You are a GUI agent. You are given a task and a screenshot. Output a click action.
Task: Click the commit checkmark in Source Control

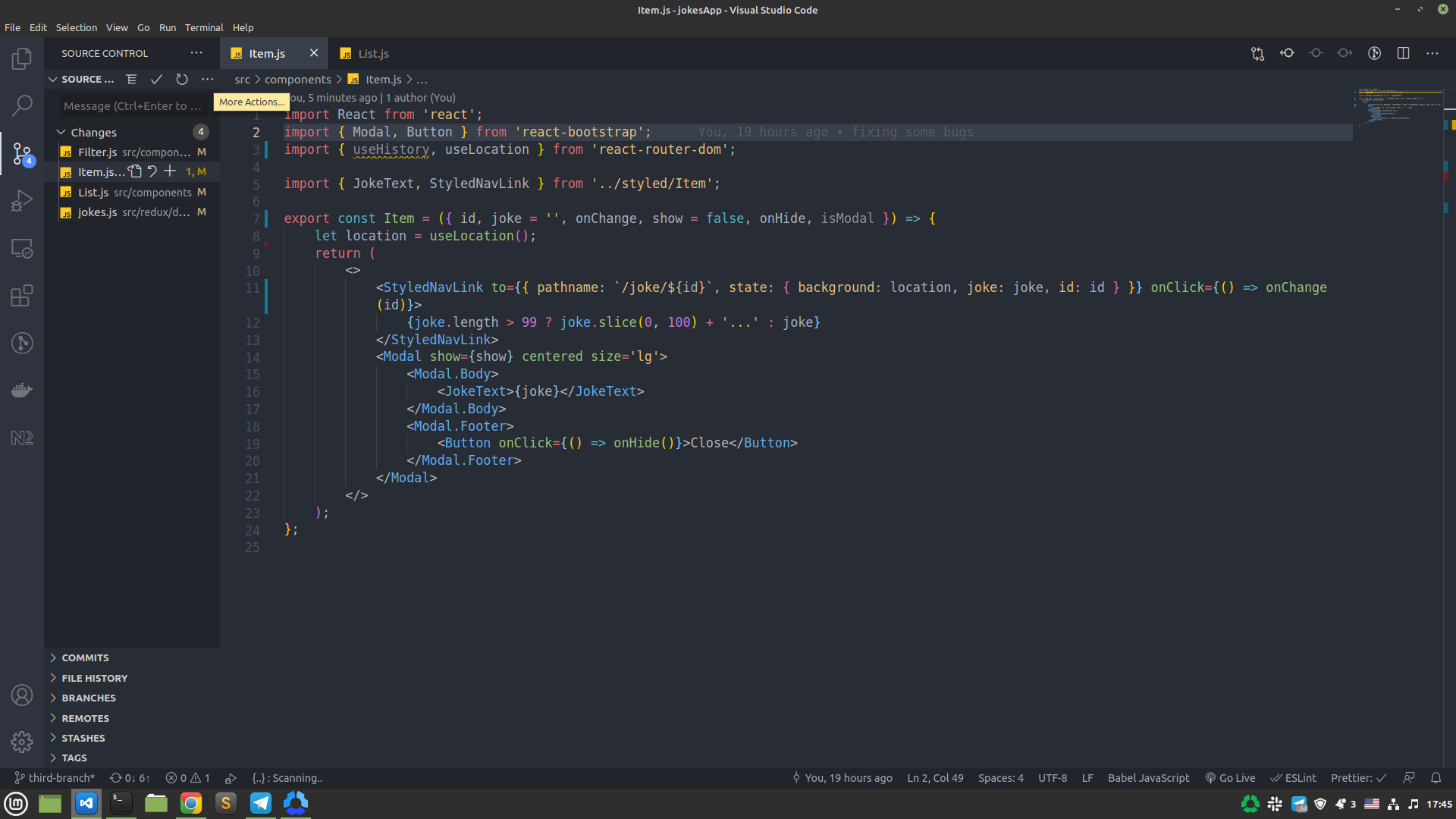click(x=156, y=79)
